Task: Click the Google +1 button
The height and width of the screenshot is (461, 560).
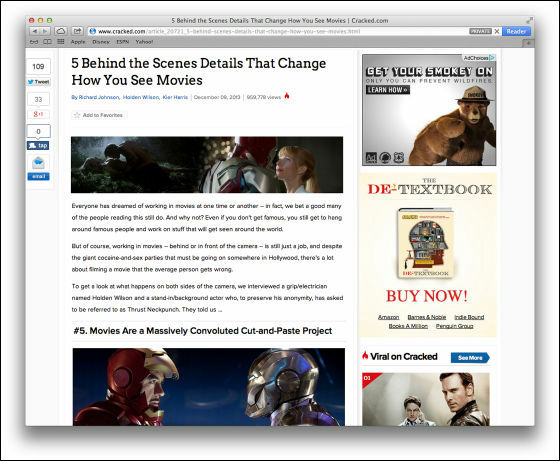Action: tap(38, 114)
